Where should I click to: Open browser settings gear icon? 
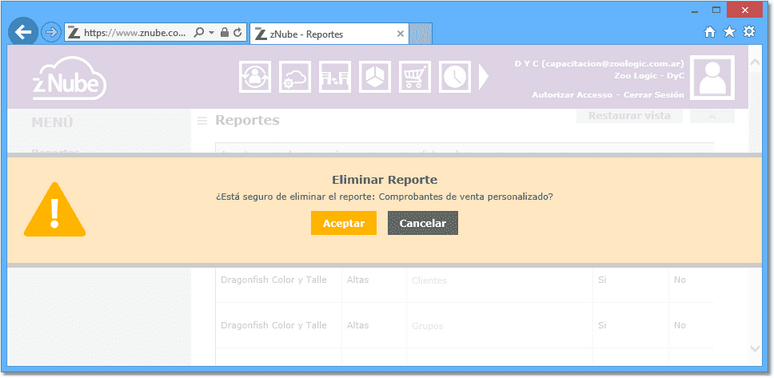pyautogui.click(x=749, y=32)
